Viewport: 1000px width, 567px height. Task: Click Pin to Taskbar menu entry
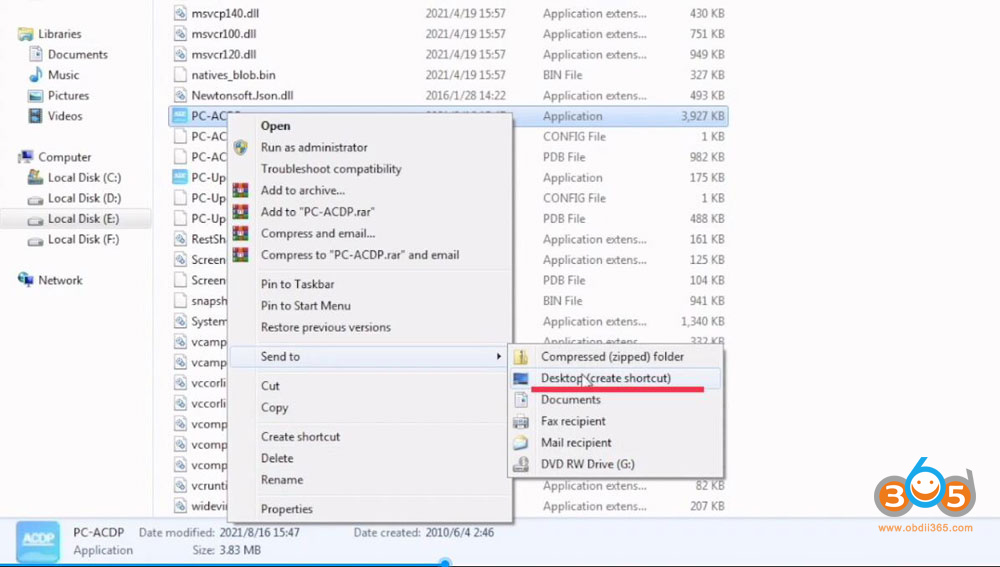(x=298, y=284)
